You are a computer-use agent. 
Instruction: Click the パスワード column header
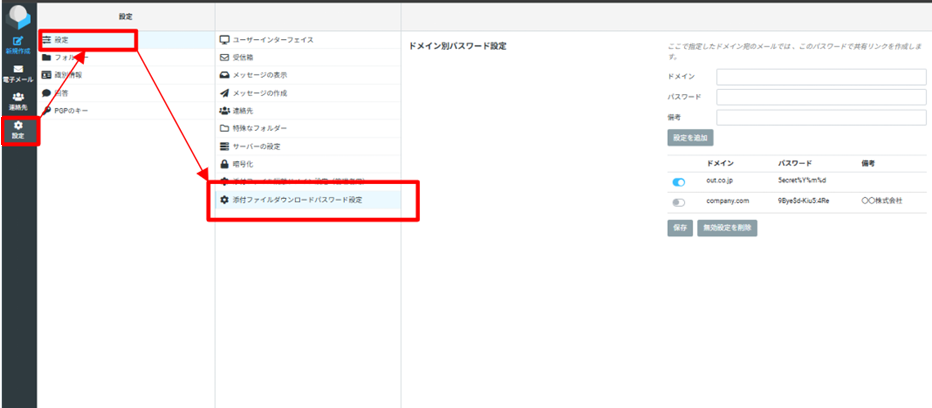(795, 163)
